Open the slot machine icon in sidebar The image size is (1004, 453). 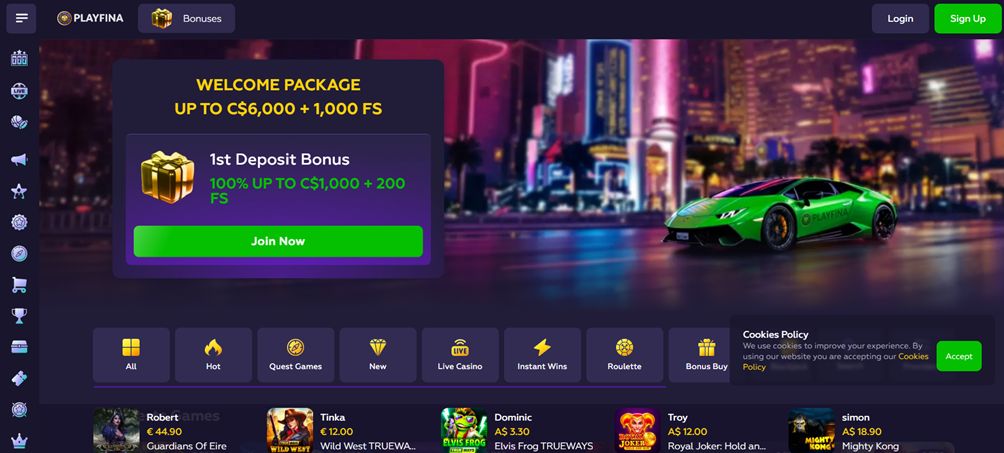pyautogui.click(x=19, y=59)
